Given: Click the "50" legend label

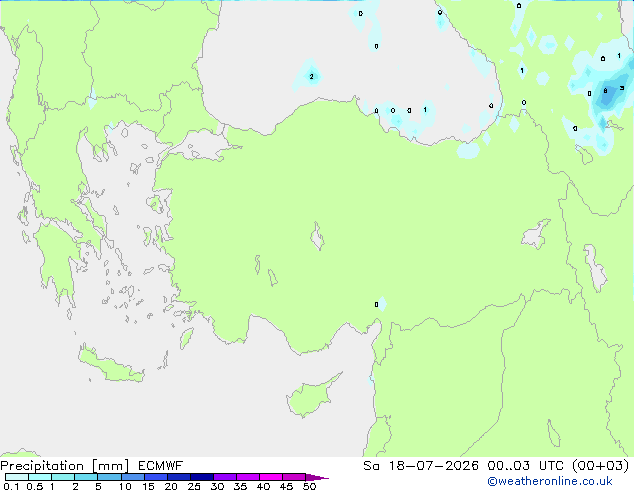Looking at the screenshot, I should point(309,486).
